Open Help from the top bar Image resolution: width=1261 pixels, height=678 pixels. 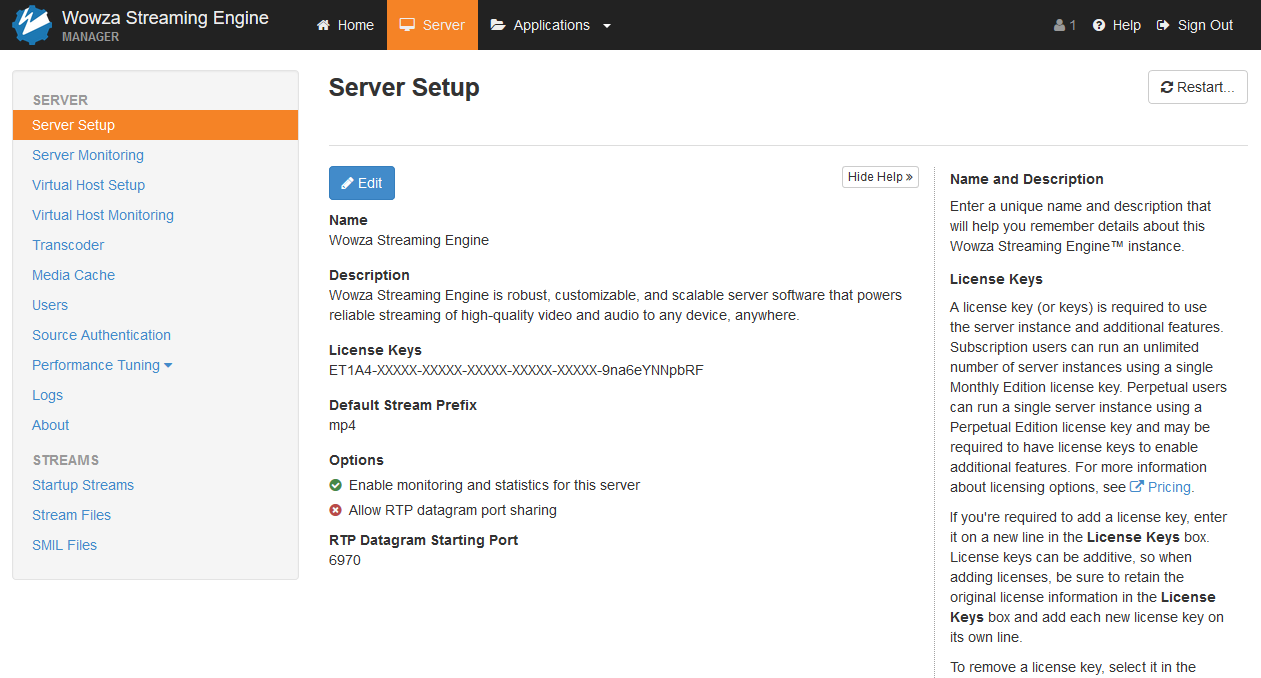pos(1117,25)
